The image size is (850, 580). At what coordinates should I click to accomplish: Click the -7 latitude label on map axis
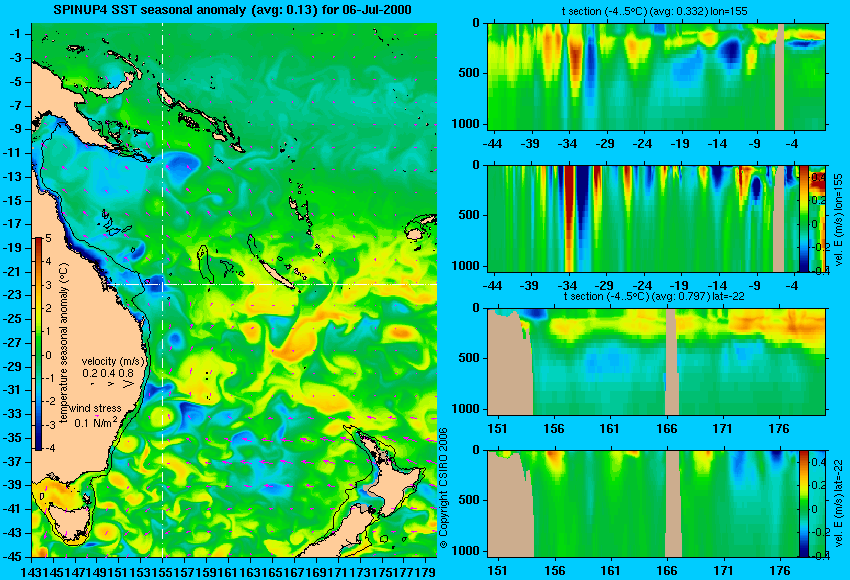[x=15, y=106]
